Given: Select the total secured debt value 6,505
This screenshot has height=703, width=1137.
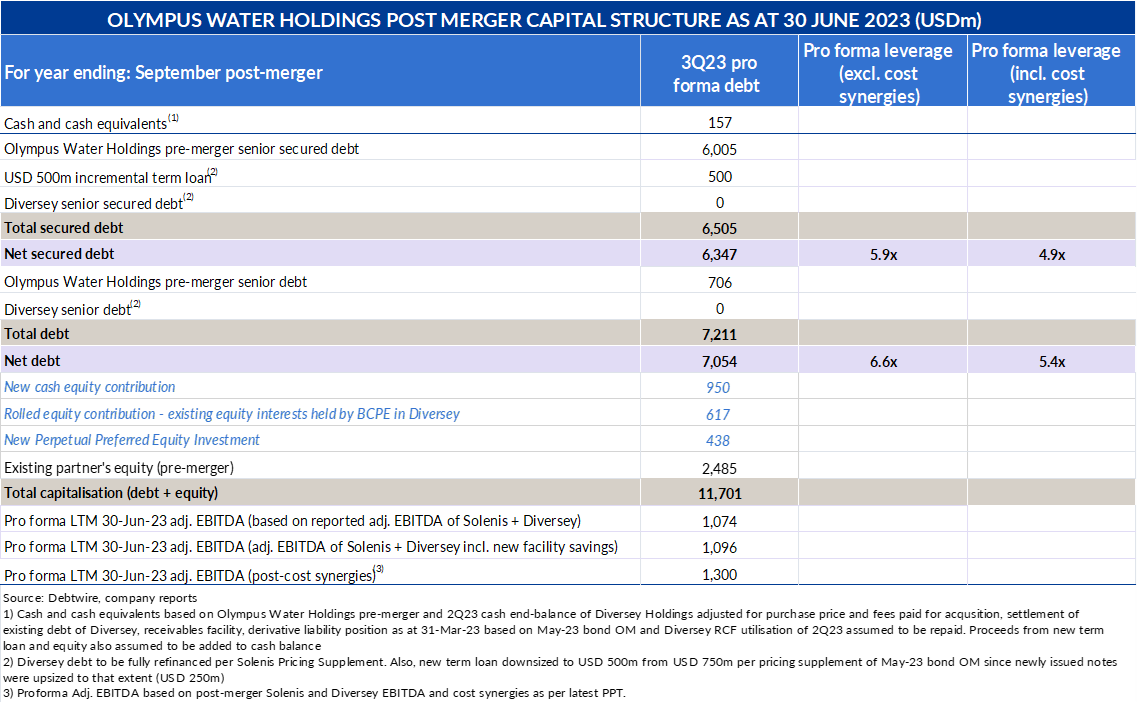Looking at the screenshot, I should point(719,229).
